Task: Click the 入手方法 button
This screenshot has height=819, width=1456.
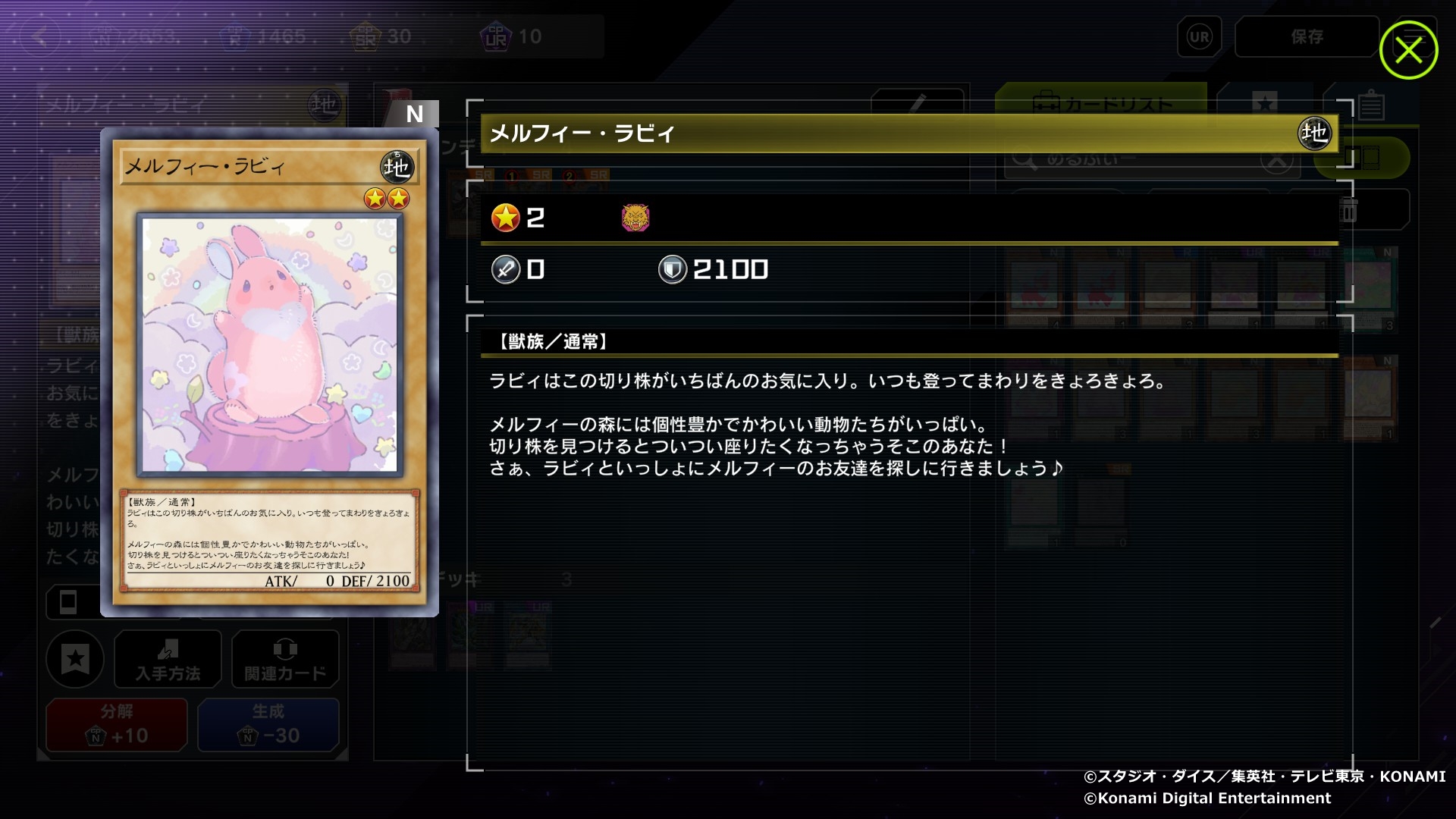Action: click(168, 659)
